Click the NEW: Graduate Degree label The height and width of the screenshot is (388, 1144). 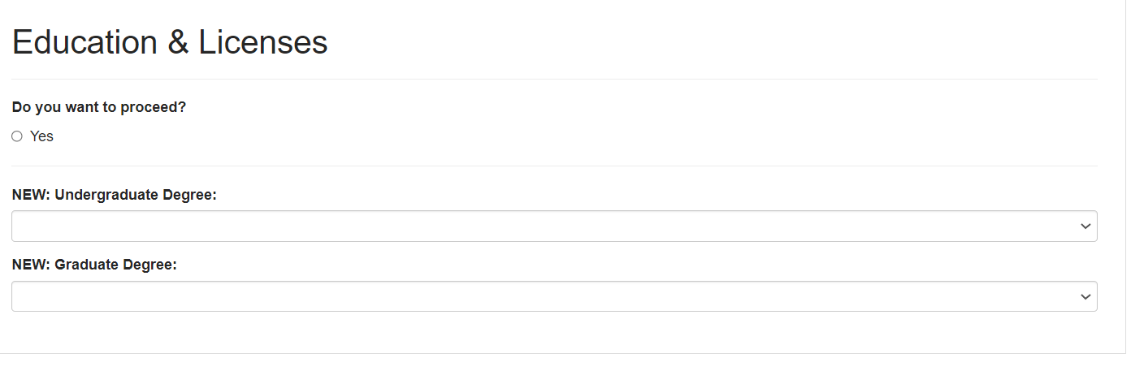point(94,265)
